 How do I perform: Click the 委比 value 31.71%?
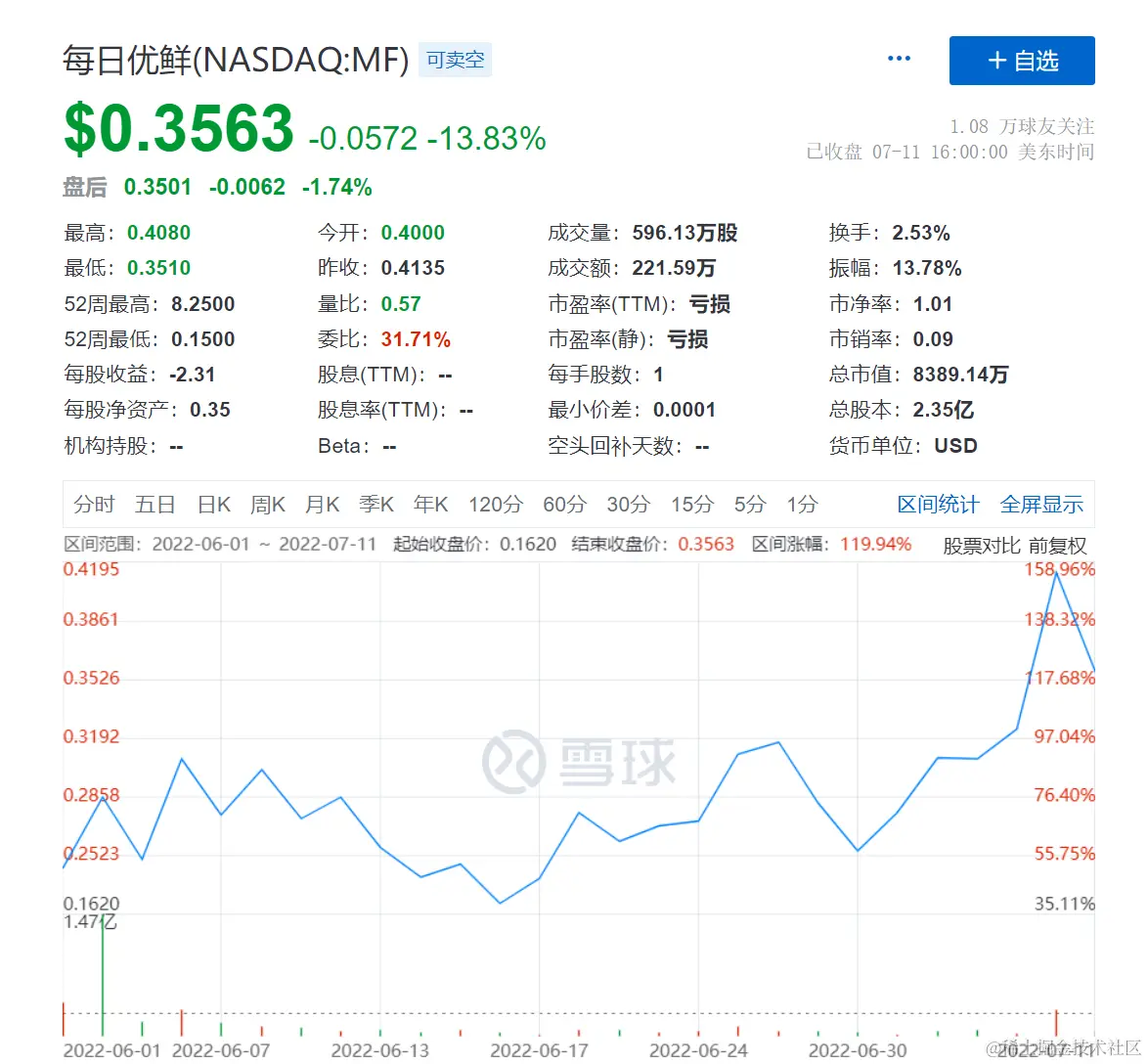(416, 339)
